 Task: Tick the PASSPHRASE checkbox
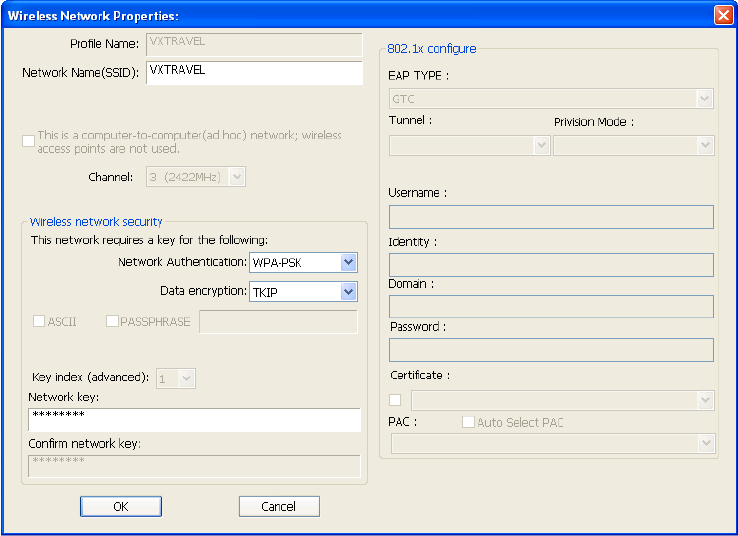[x=112, y=321]
